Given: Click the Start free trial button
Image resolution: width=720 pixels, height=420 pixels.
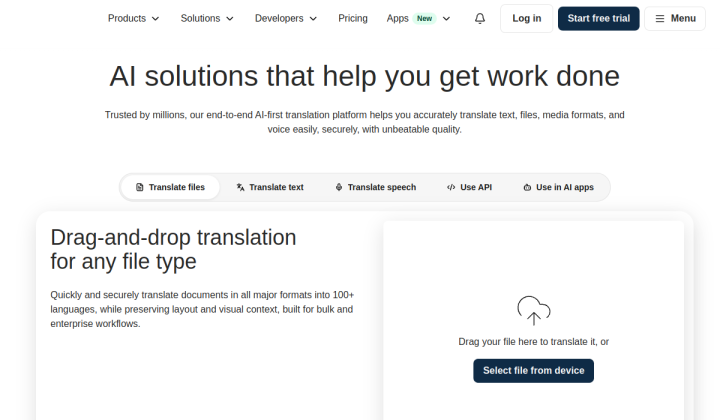Looking at the screenshot, I should pyautogui.click(x=598, y=18).
